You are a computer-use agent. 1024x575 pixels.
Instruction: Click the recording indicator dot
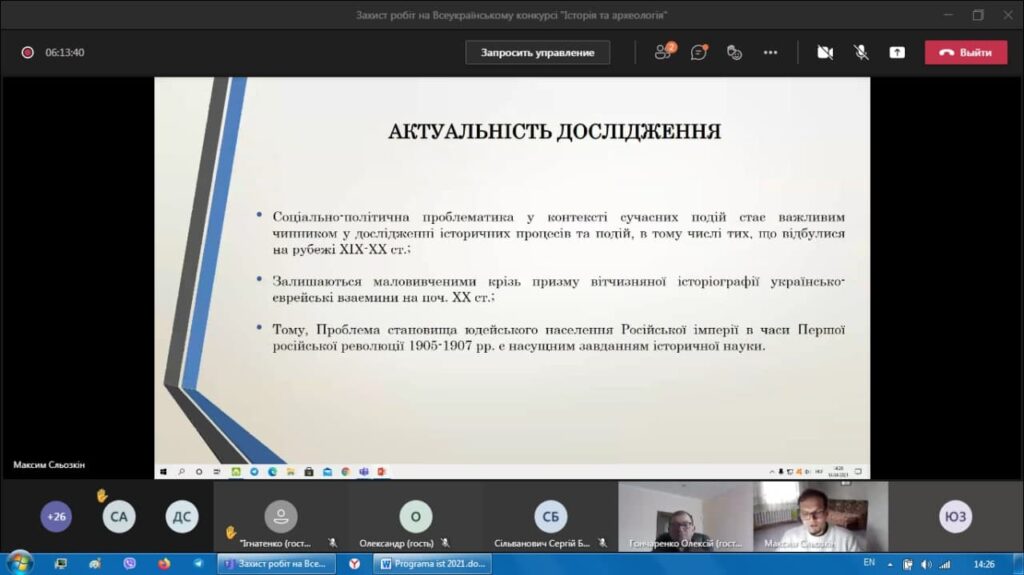(28, 52)
